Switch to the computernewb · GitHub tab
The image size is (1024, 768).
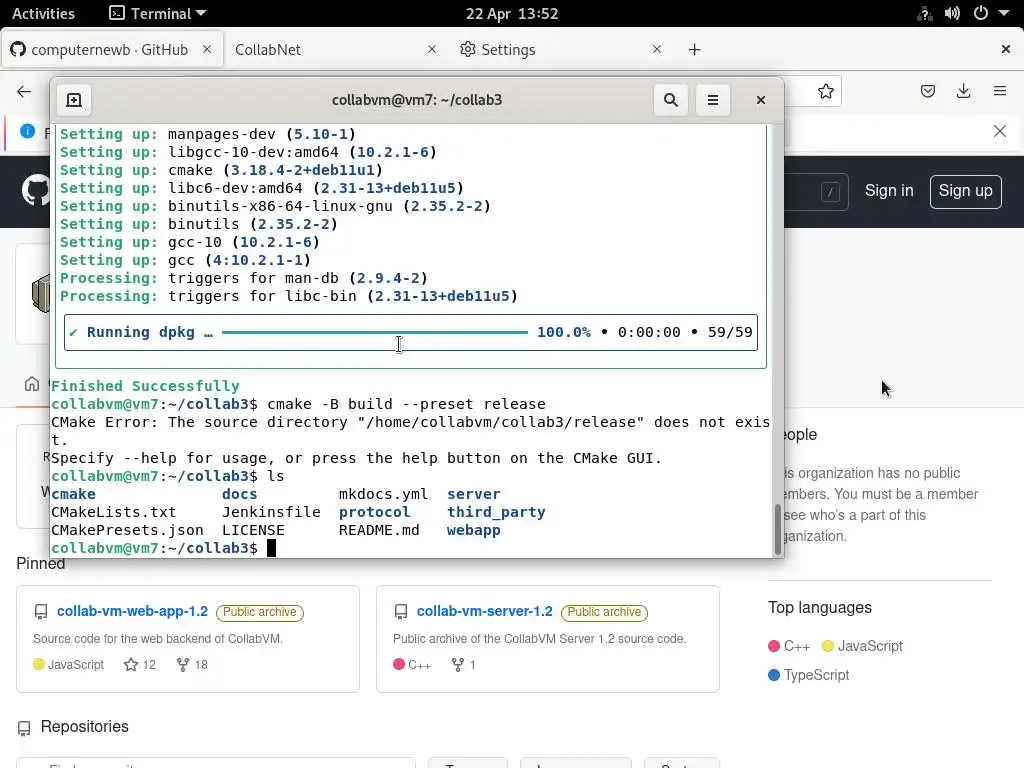click(112, 49)
